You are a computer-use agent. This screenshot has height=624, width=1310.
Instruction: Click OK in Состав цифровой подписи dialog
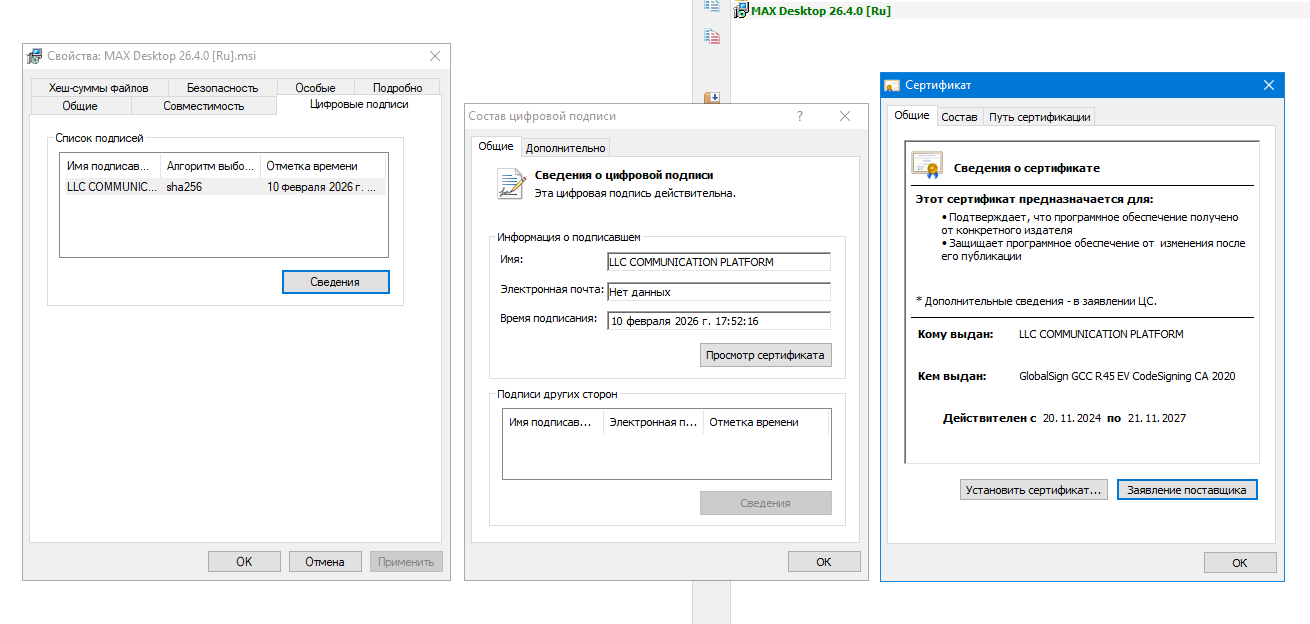pyautogui.click(x=824, y=561)
